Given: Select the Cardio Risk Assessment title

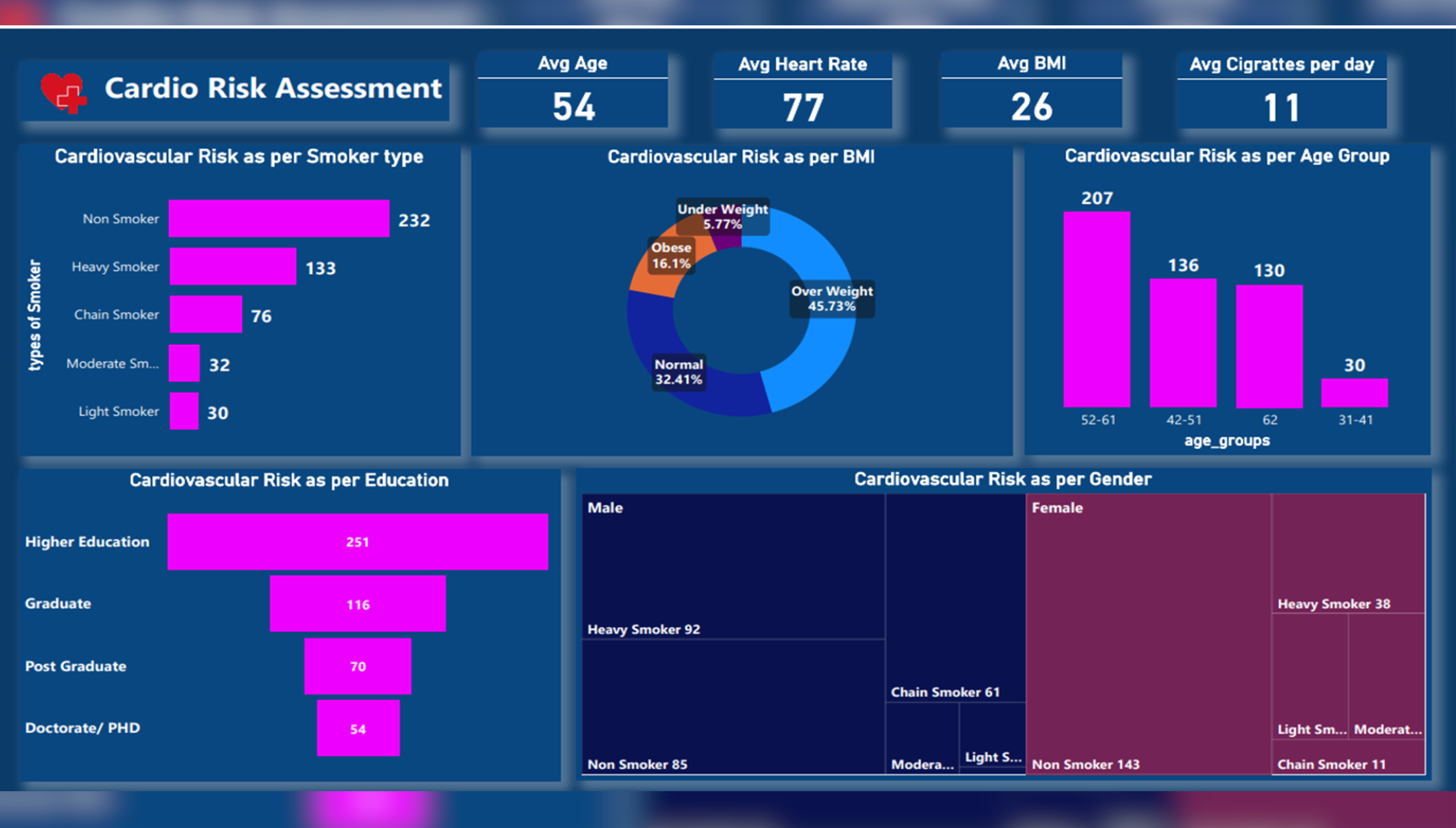Looking at the screenshot, I should [x=273, y=88].
